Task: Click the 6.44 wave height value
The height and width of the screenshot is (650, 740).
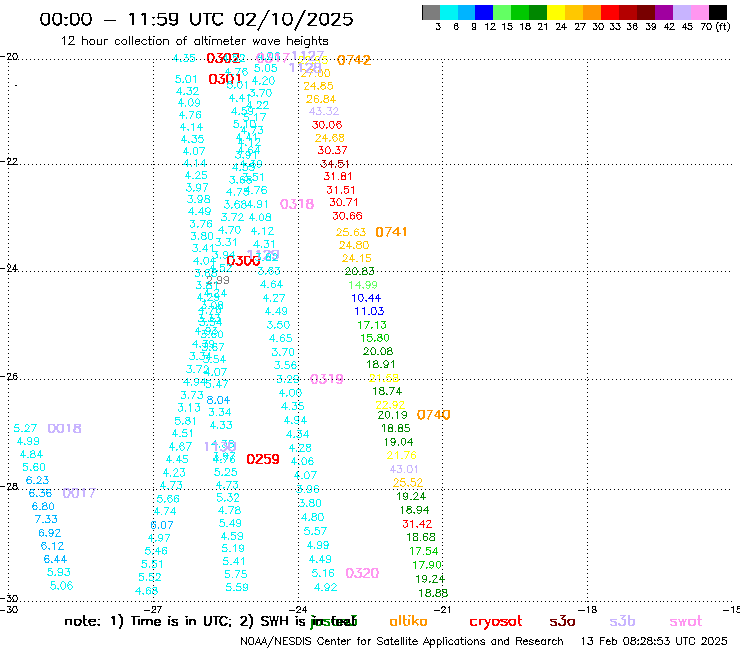Action: click(55, 559)
